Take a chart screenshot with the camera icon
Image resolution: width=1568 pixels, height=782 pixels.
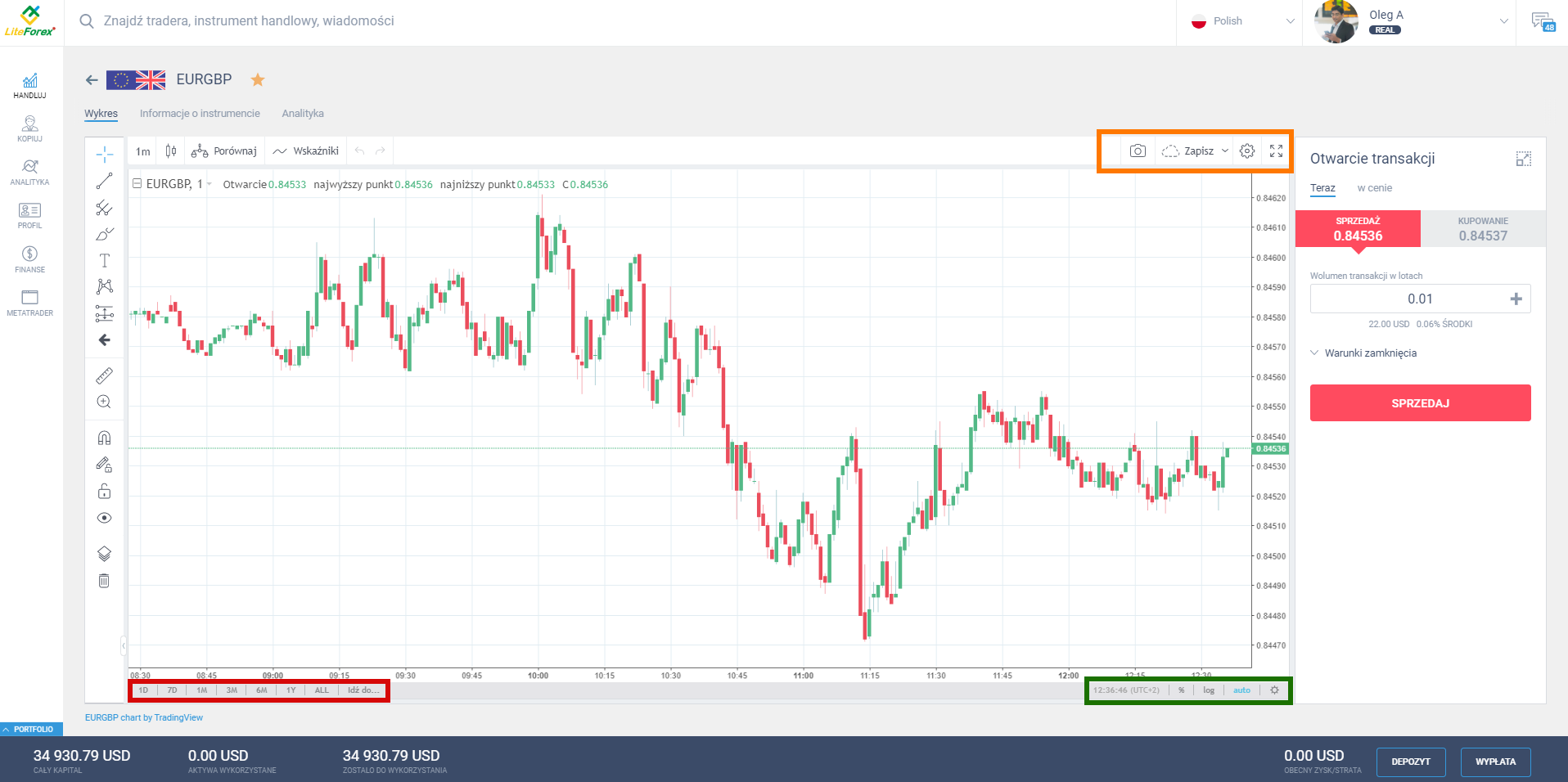coord(1137,151)
